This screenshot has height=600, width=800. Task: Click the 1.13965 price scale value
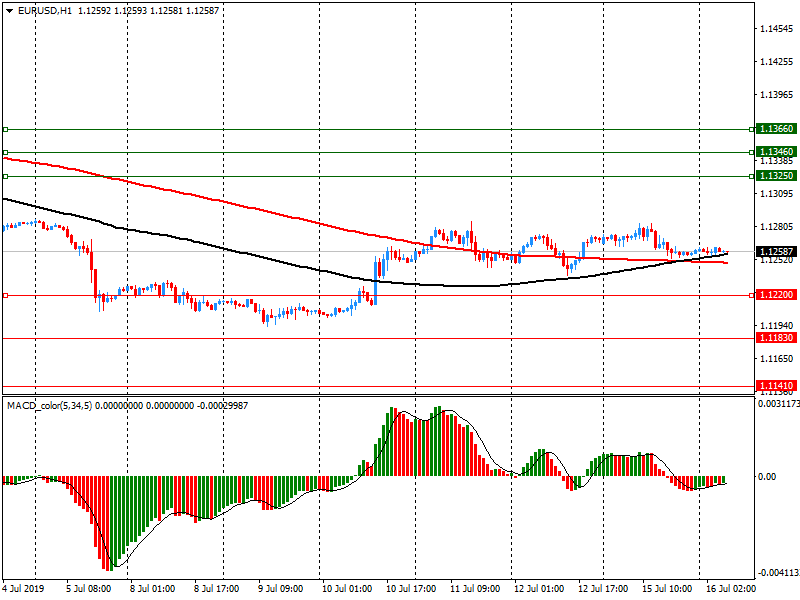[x=777, y=94]
